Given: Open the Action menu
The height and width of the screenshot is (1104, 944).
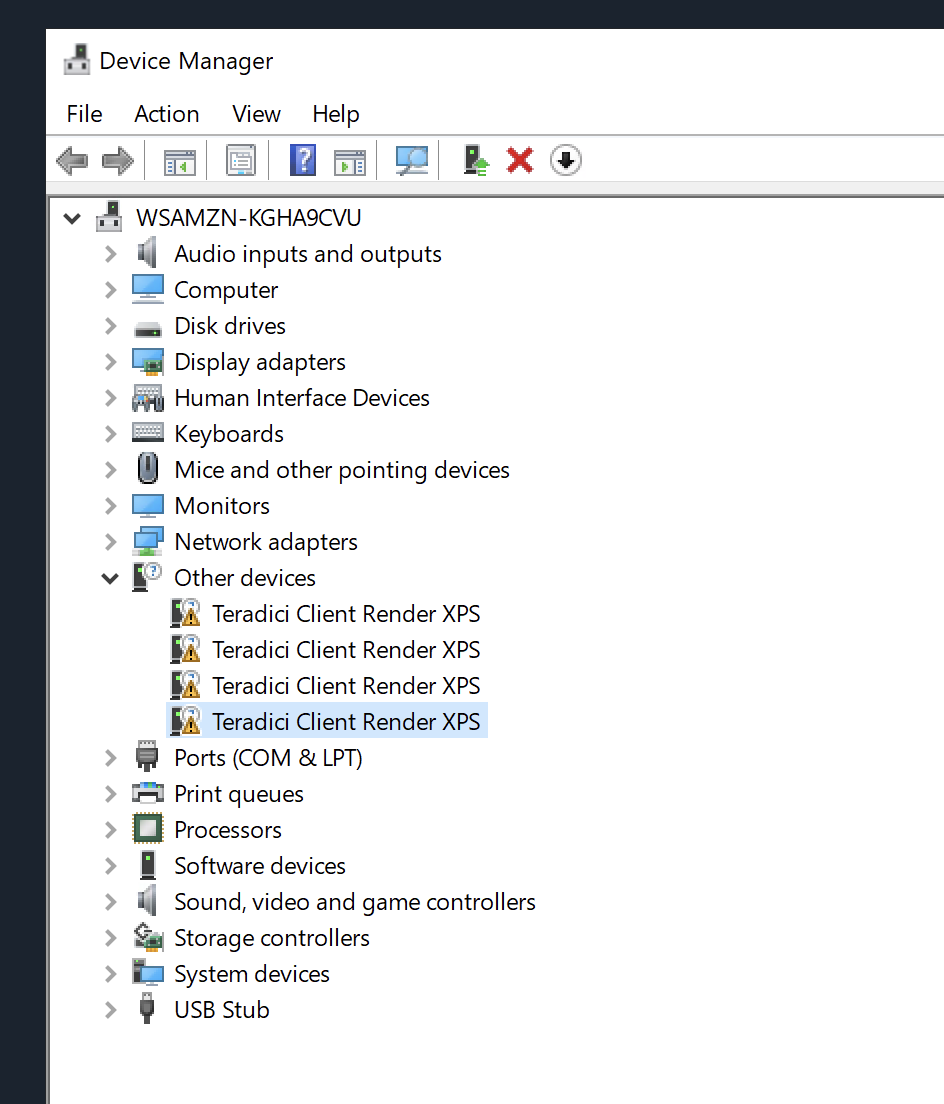Looking at the screenshot, I should [166, 114].
